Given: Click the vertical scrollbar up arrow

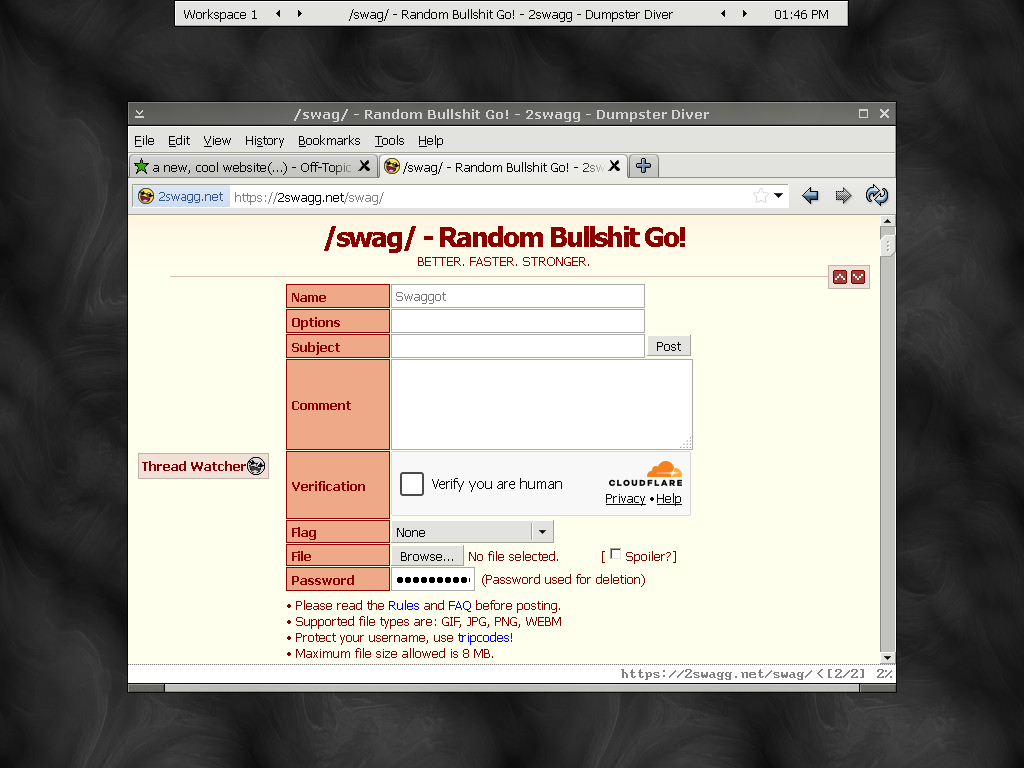Looking at the screenshot, I should tap(887, 221).
